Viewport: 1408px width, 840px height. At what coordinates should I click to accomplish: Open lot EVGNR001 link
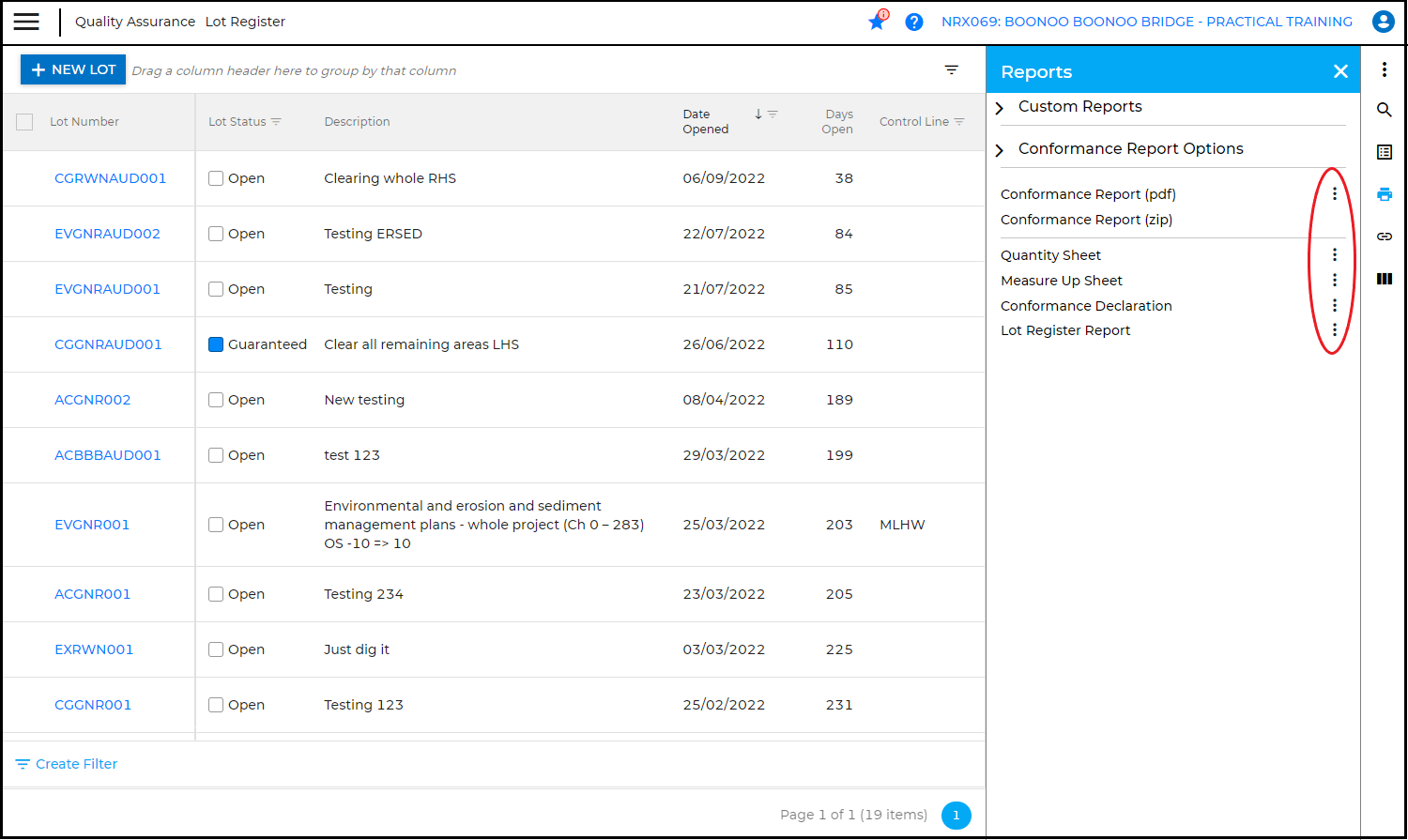tap(92, 525)
